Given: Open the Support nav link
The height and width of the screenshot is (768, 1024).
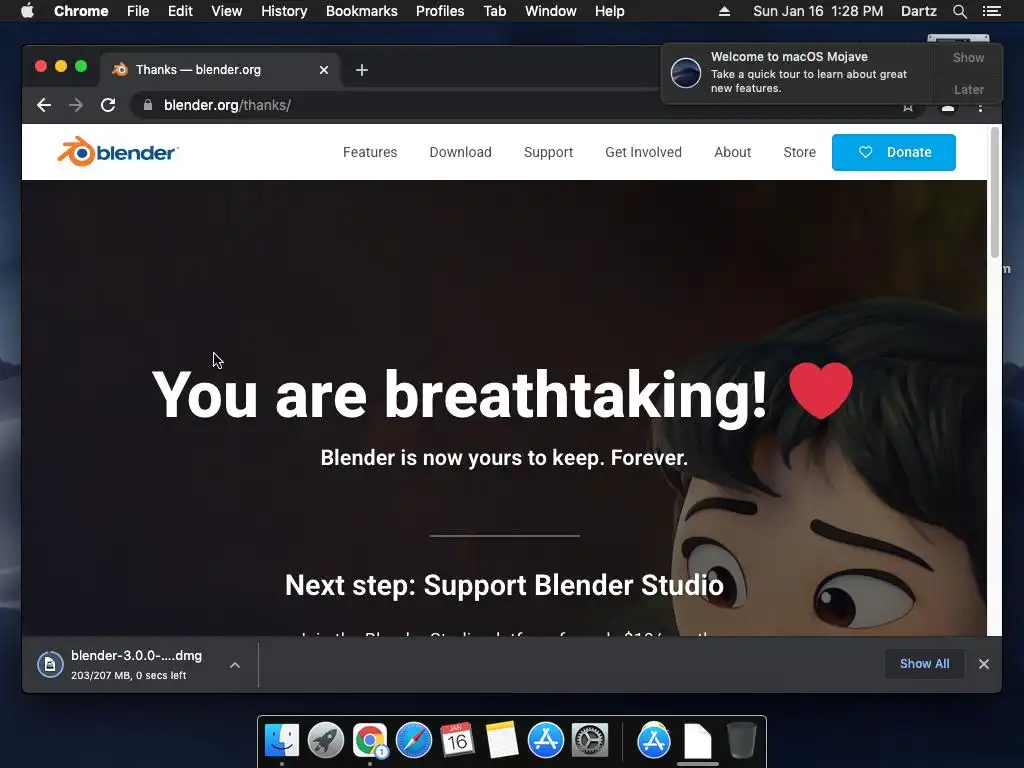Looking at the screenshot, I should 549,152.
